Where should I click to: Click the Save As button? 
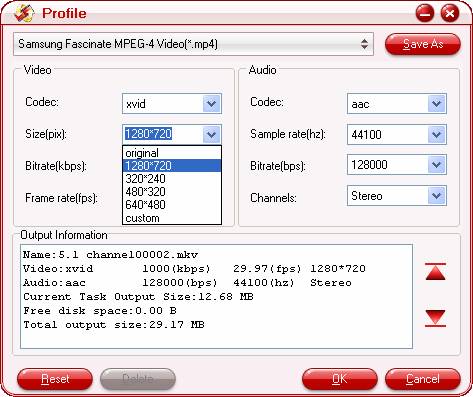pos(423,44)
